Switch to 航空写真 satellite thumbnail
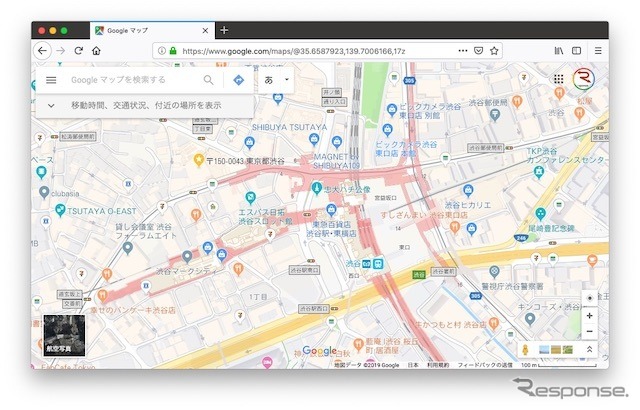Image resolution: width=640 pixels, height=410 pixels. point(64,335)
